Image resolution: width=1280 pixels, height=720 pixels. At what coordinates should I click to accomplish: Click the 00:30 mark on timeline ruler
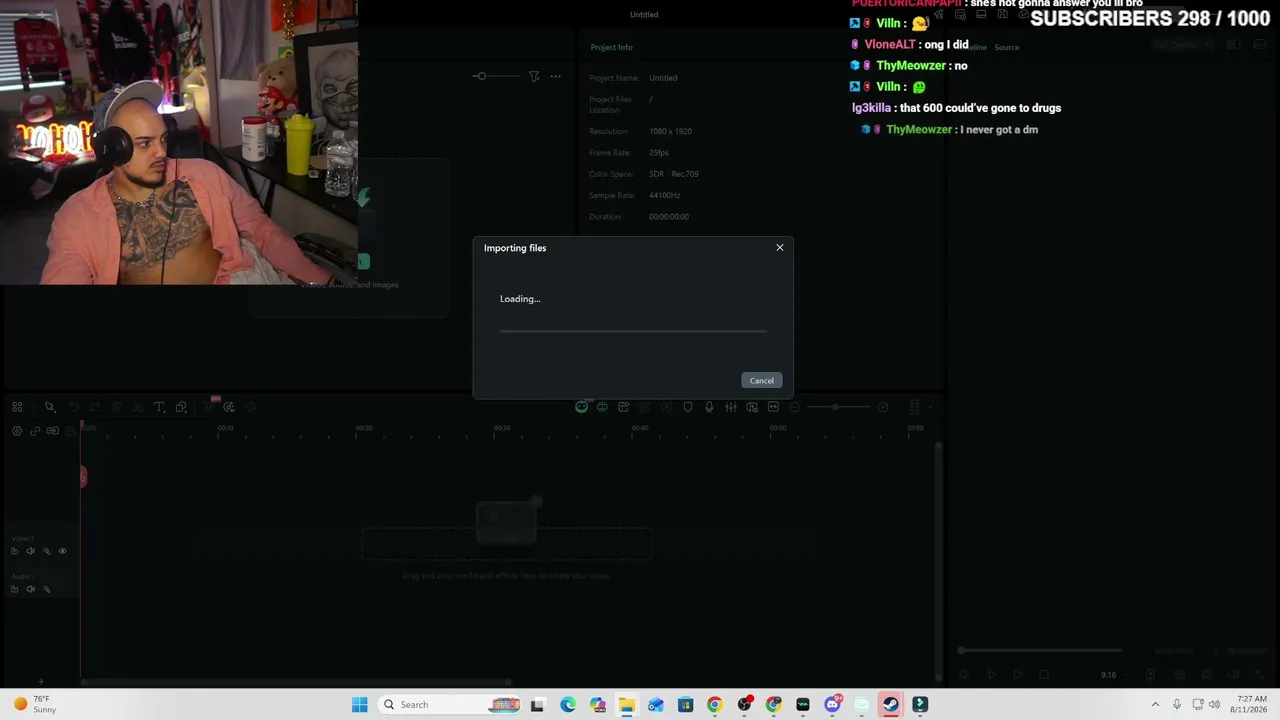502,428
